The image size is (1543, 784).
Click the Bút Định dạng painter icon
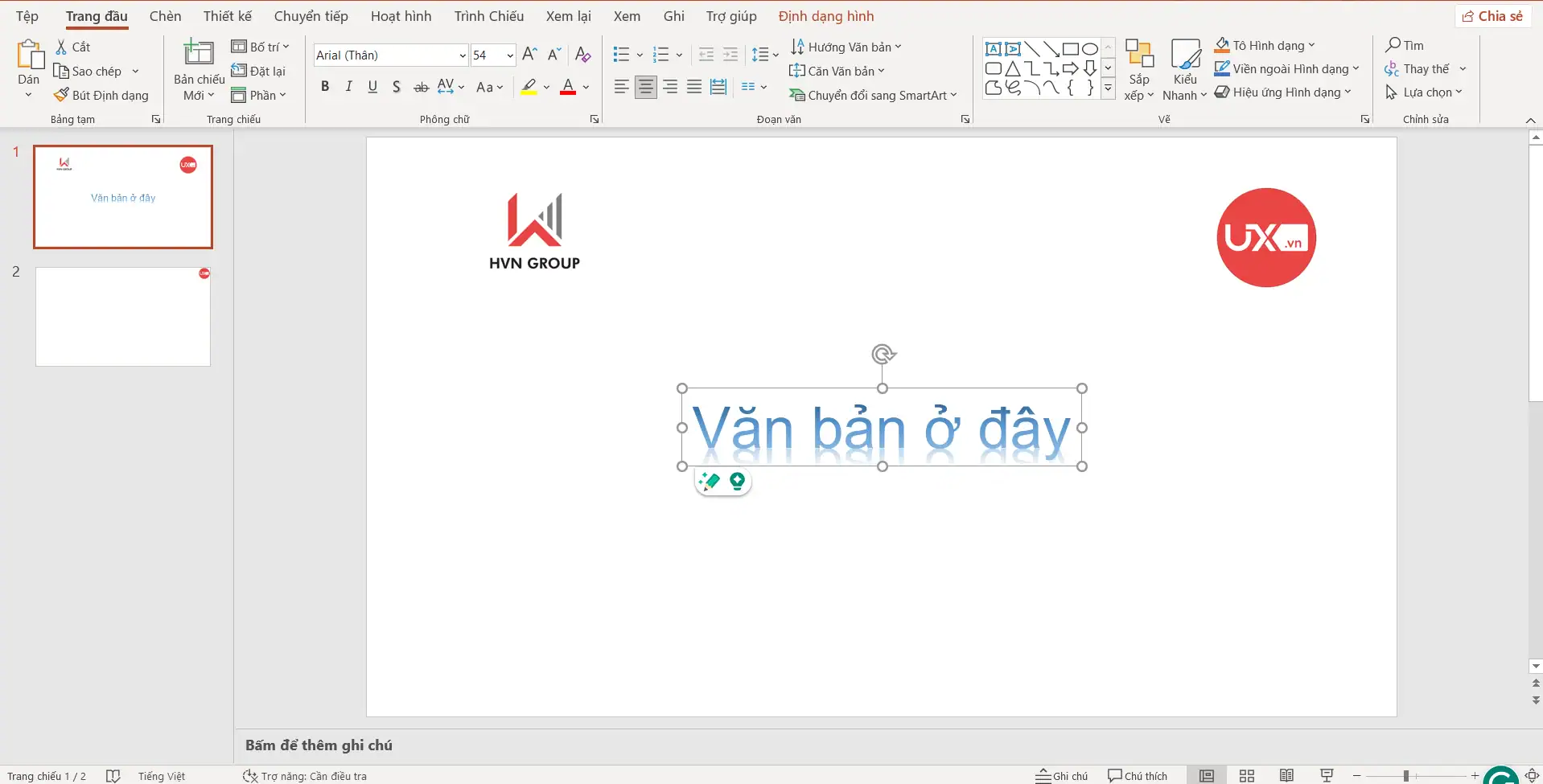[x=60, y=94]
